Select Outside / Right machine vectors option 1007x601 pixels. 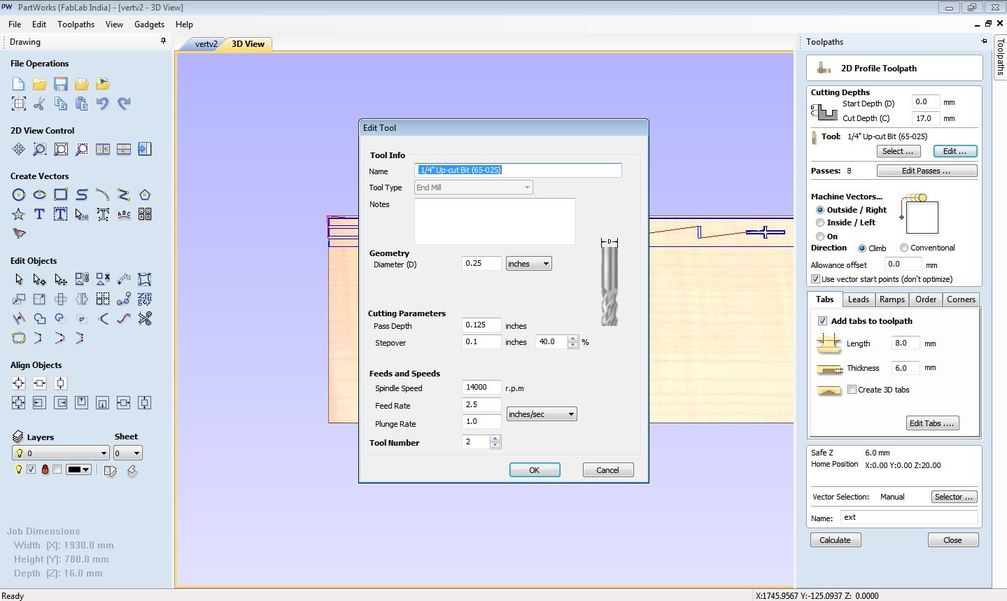[820, 210]
